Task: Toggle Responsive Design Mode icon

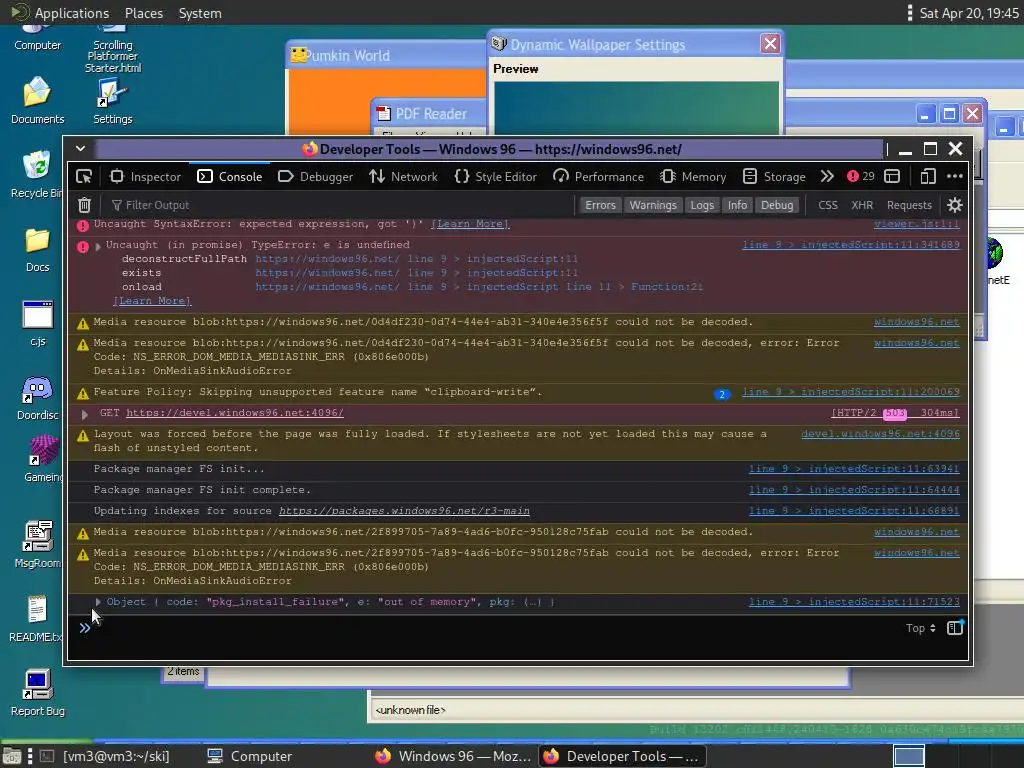Action: pos(928,176)
